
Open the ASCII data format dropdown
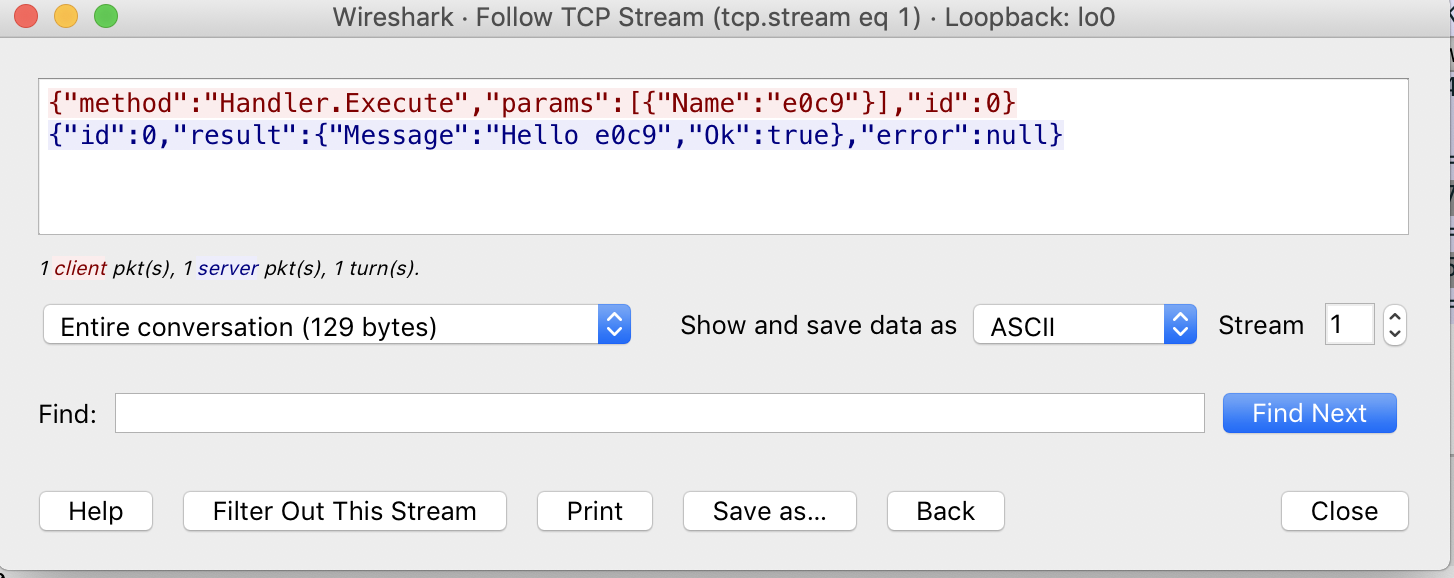[x=1084, y=326]
